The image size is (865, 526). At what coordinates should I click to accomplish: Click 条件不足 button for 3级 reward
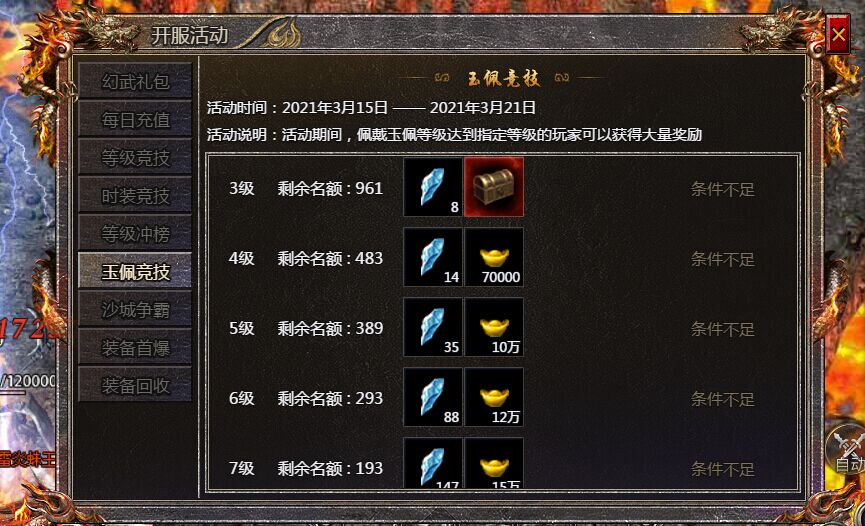[722, 189]
